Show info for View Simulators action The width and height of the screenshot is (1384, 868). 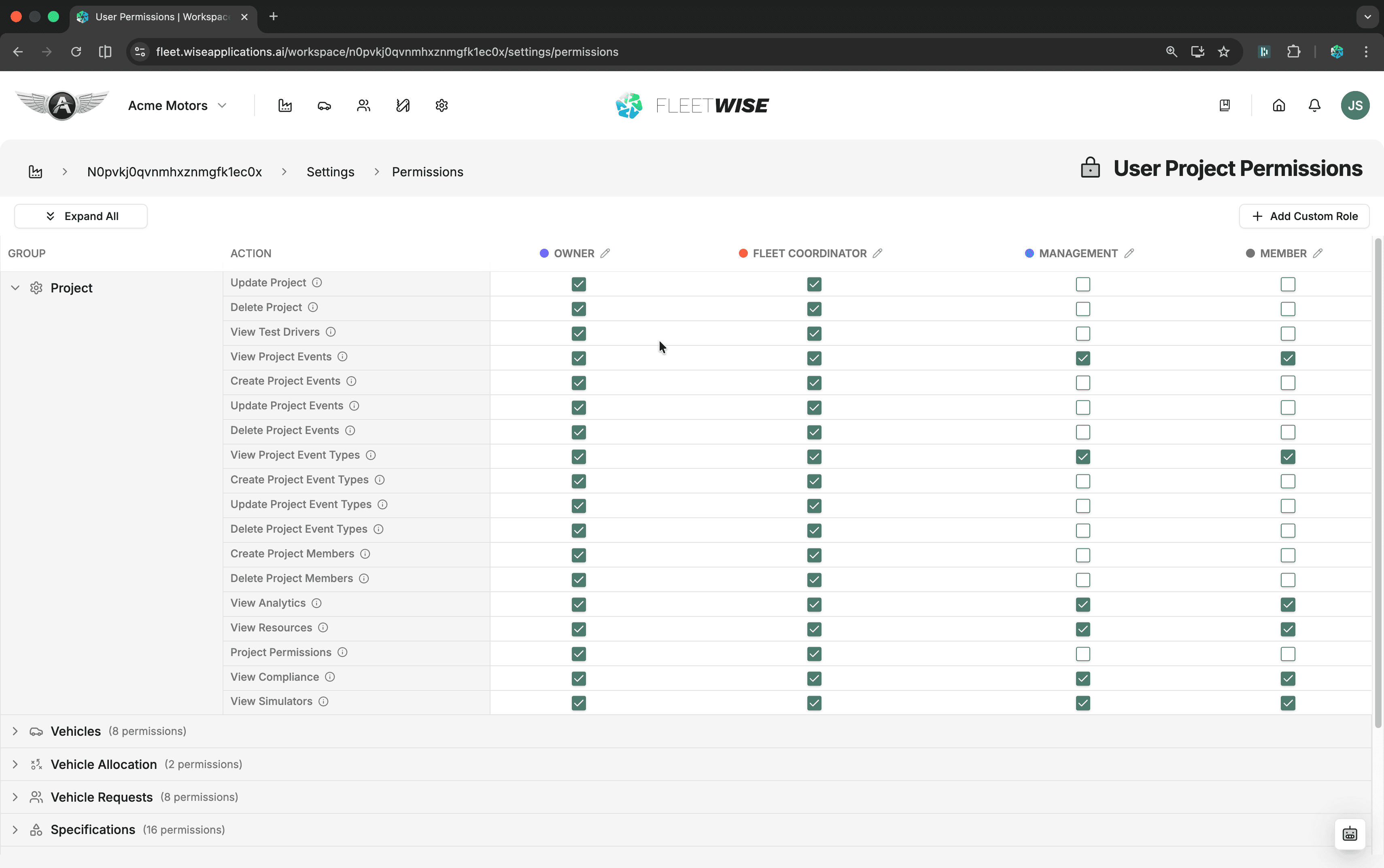coord(323,701)
